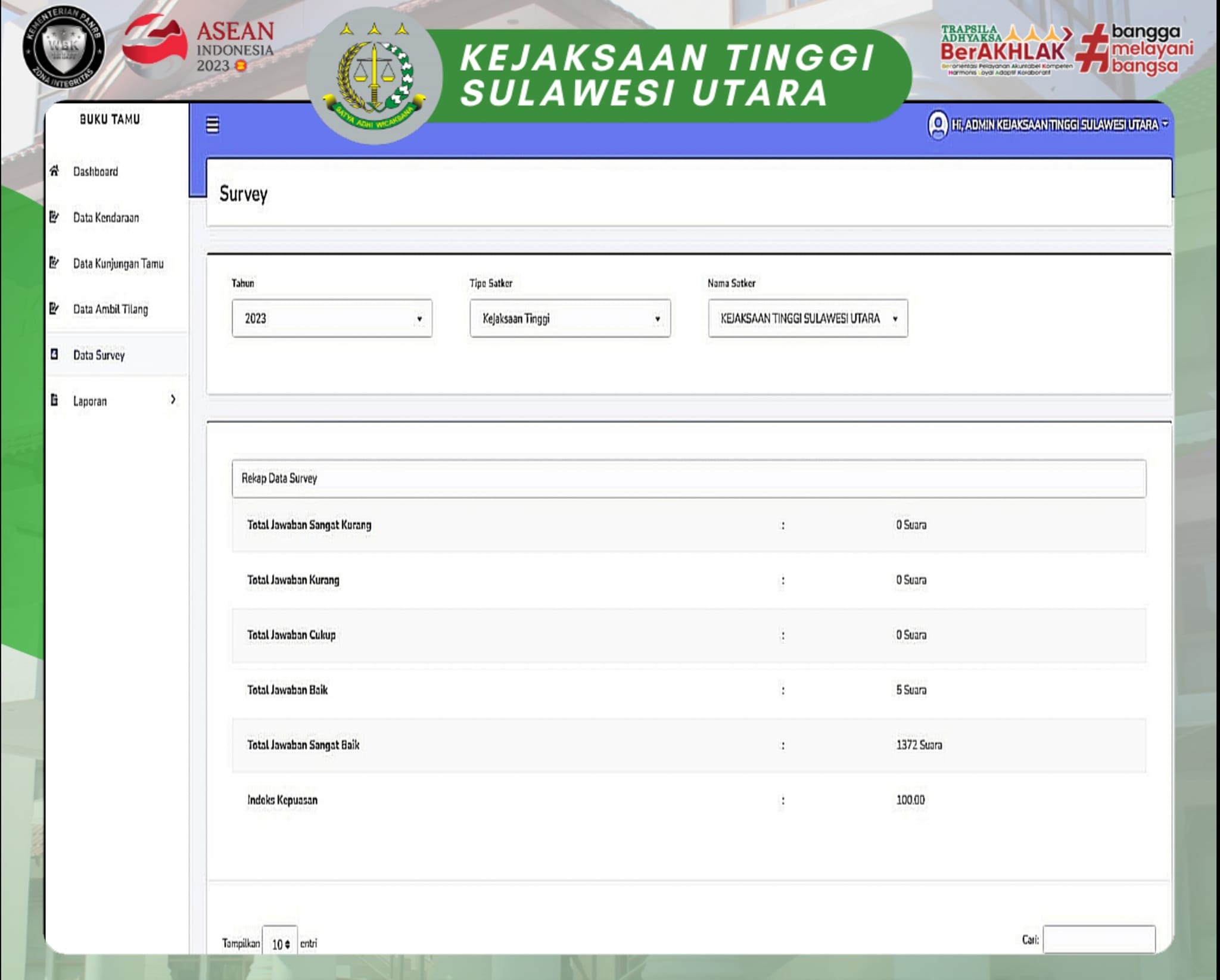The image size is (1220, 980).
Task: Click the Cari search field
Action: pos(1099,939)
